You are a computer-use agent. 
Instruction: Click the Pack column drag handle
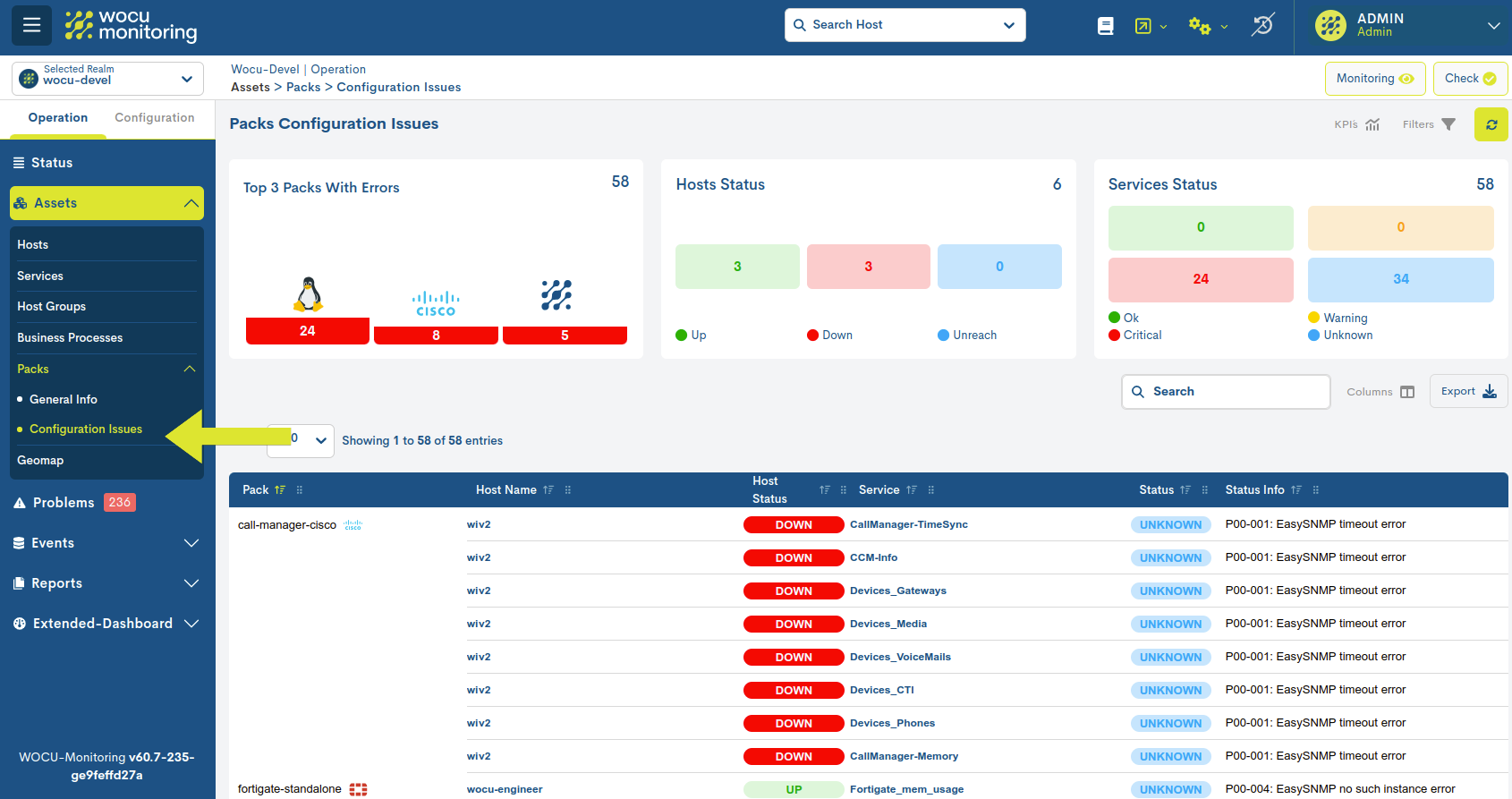coord(300,490)
